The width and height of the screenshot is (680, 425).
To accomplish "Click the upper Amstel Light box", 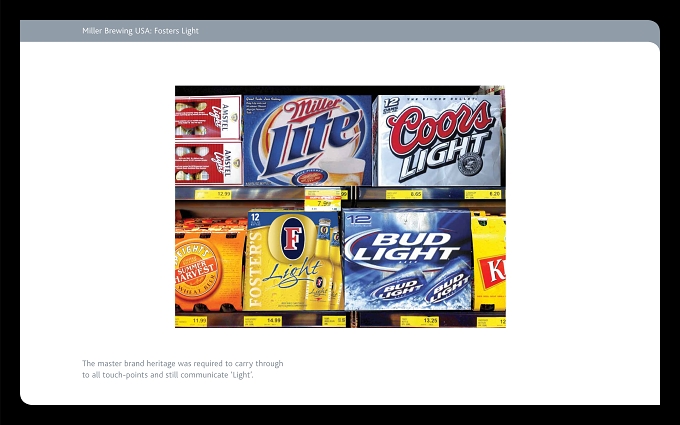I will 208,118.
